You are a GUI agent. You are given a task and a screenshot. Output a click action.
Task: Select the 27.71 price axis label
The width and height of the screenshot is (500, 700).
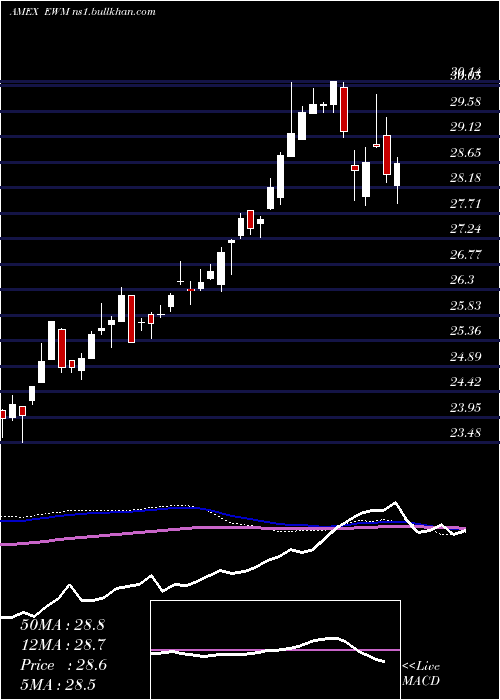pyautogui.click(x=465, y=204)
